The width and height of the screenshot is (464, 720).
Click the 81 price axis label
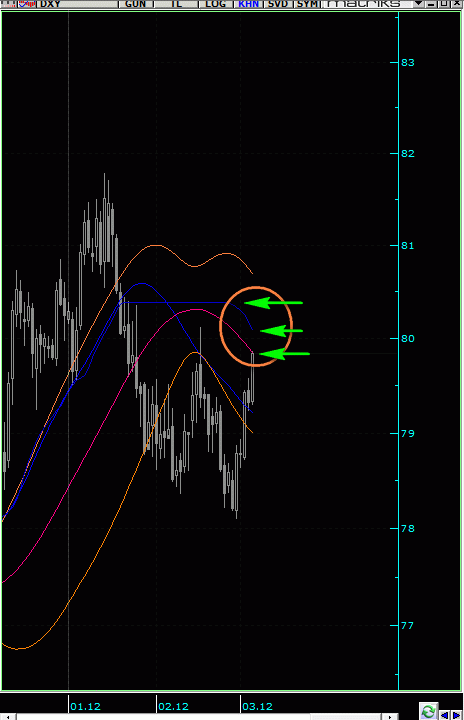pos(407,246)
